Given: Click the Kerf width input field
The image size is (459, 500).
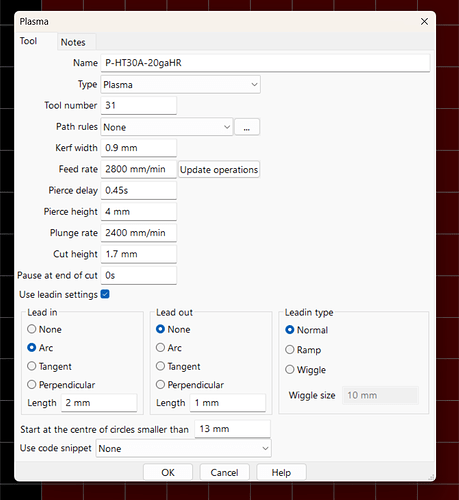Looking at the screenshot, I should coord(138,148).
